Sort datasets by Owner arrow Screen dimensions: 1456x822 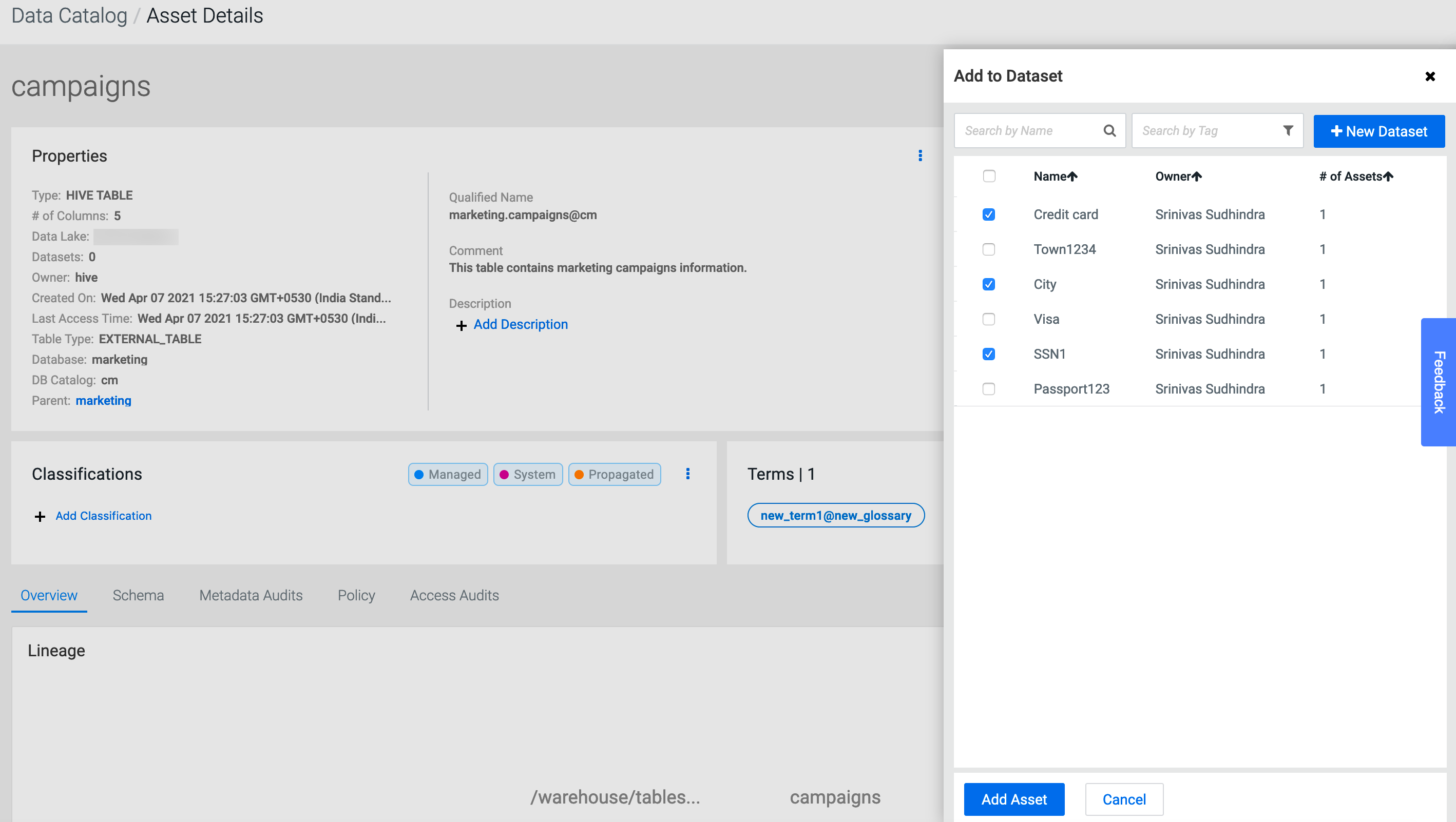pos(1196,177)
